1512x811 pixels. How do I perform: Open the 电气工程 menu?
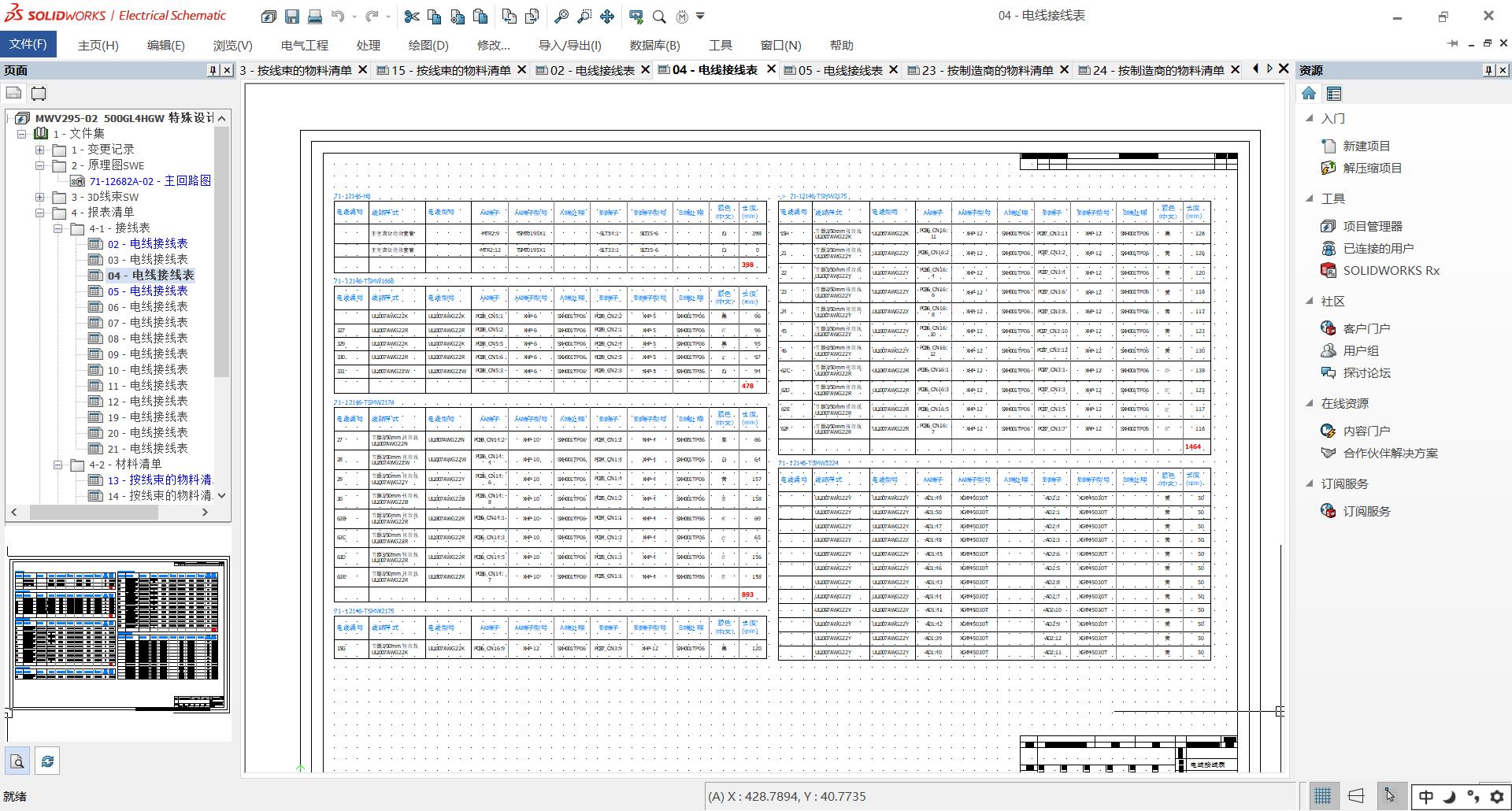pyautogui.click(x=304, y=46)
